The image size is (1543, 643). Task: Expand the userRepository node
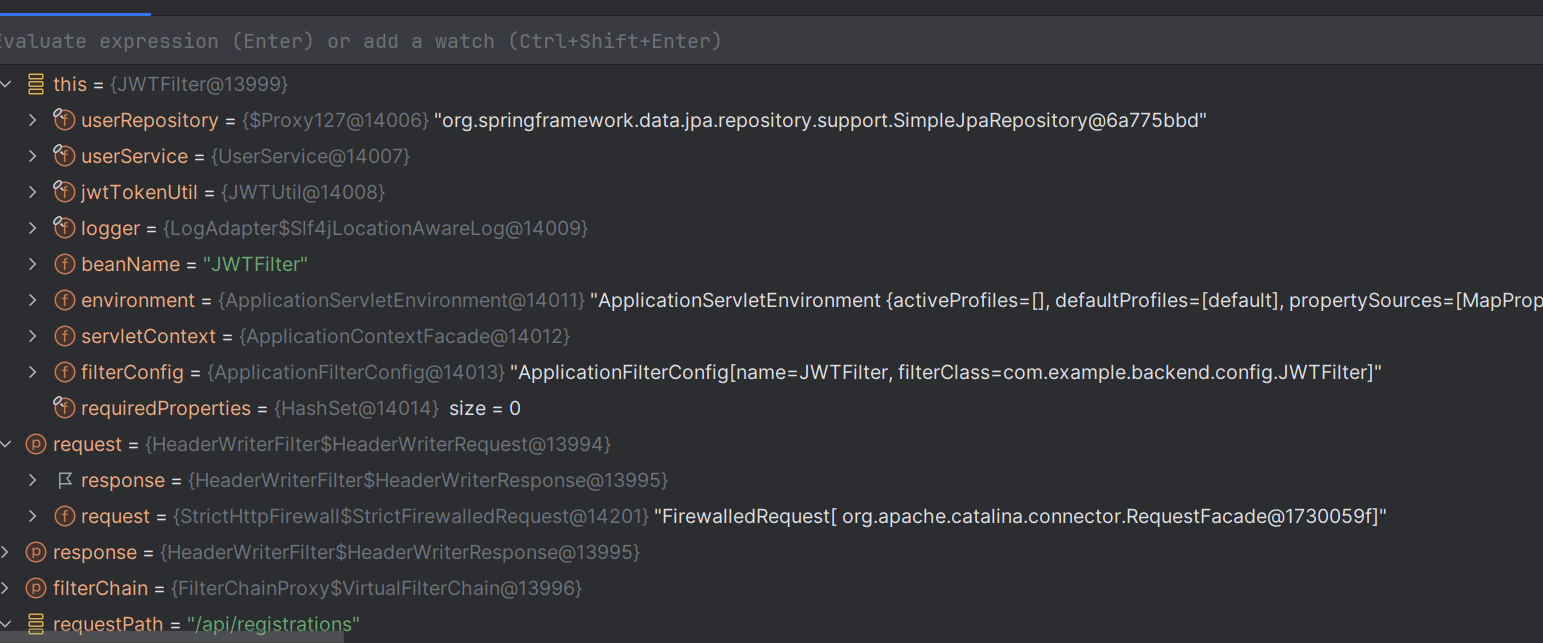33,121
